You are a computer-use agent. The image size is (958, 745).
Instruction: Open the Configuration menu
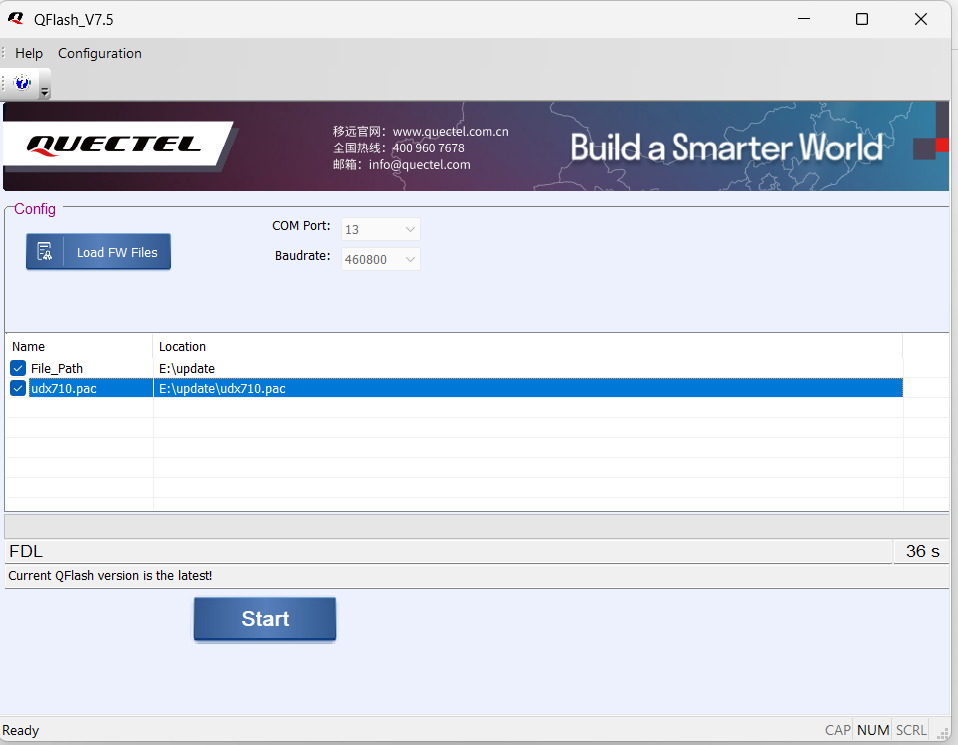100,53
